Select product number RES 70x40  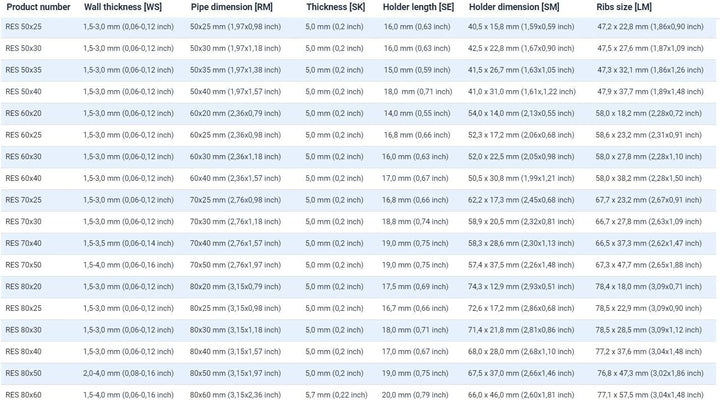(x=23, y=243)
